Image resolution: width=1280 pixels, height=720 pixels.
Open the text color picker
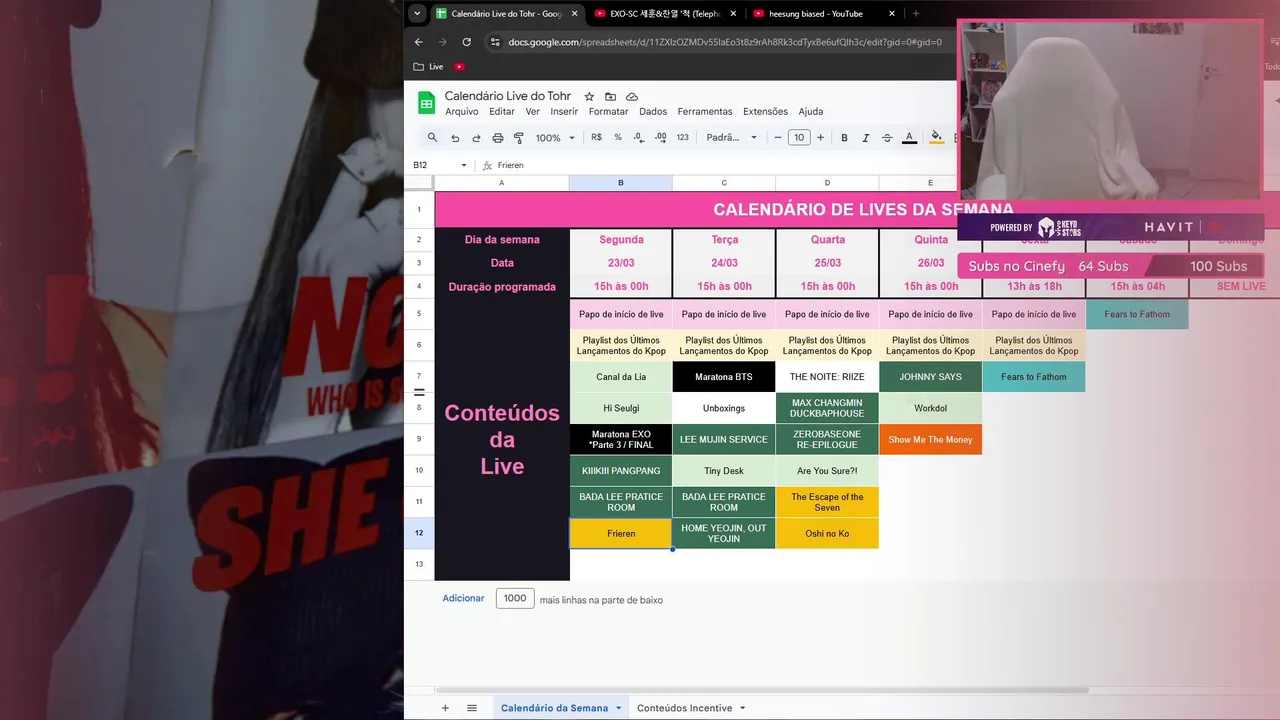point(909,138)
